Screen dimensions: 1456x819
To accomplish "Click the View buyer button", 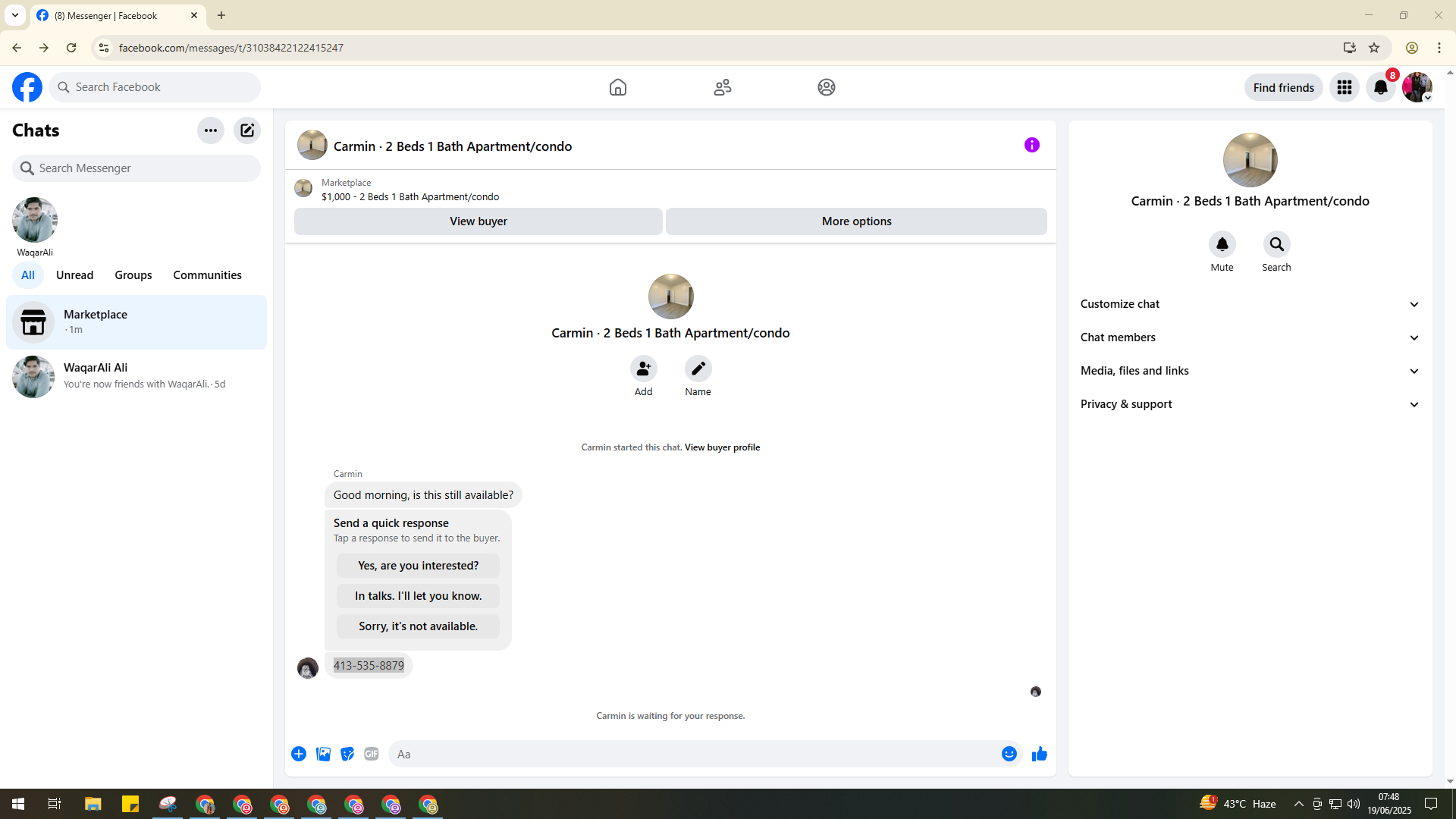I will (479, 221).
